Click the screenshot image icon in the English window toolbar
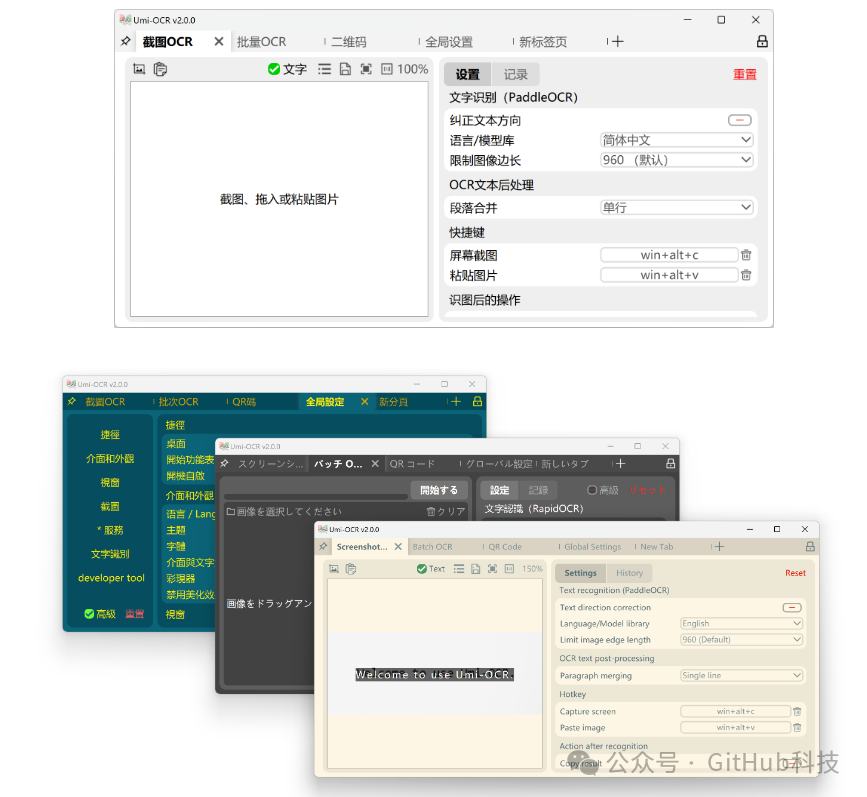867x797 pixels. (x=333, y=569)
